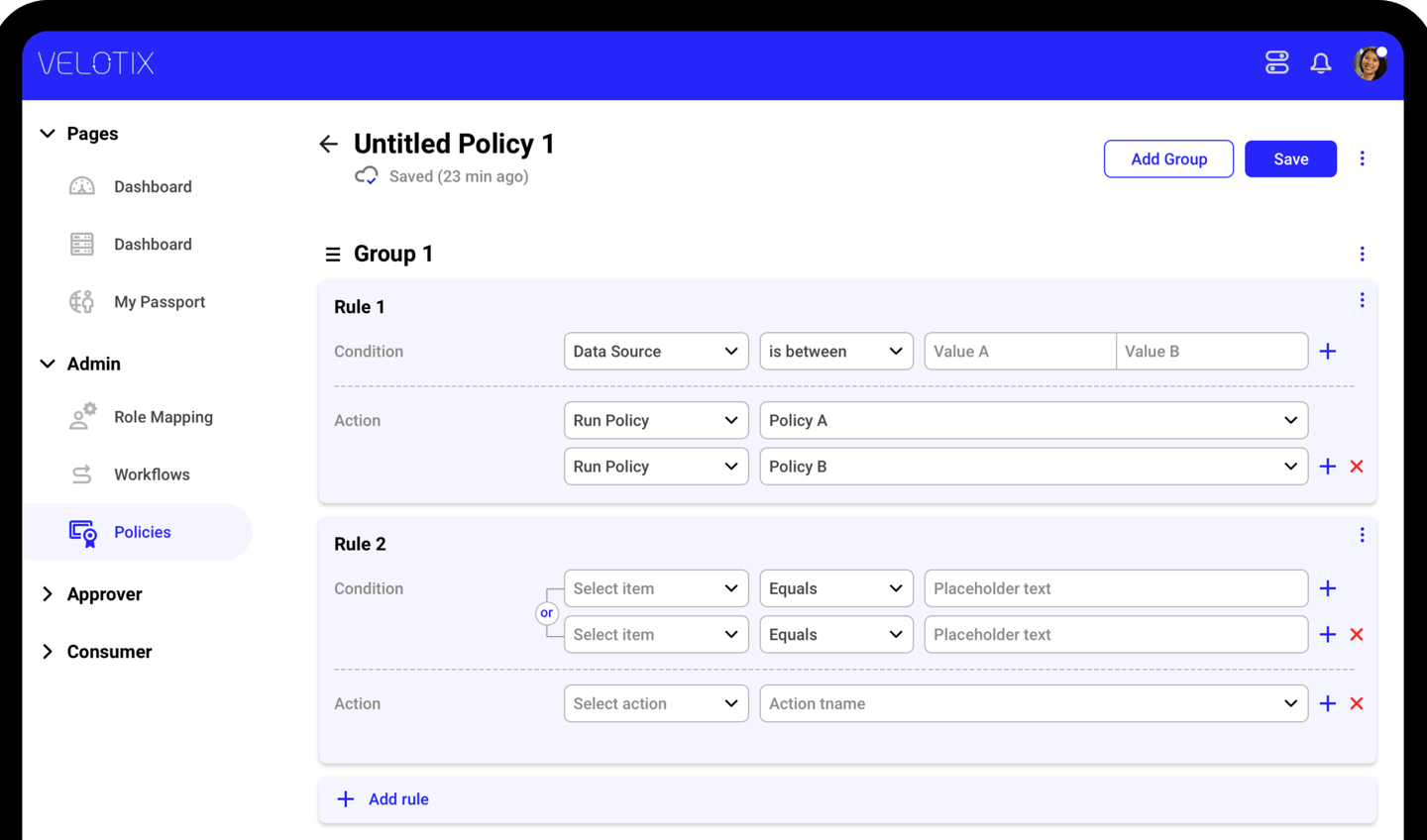This screenshot has width=1427, height=840.
Task: Click the server toggle icon in header
Action: tap(1276, 63)
